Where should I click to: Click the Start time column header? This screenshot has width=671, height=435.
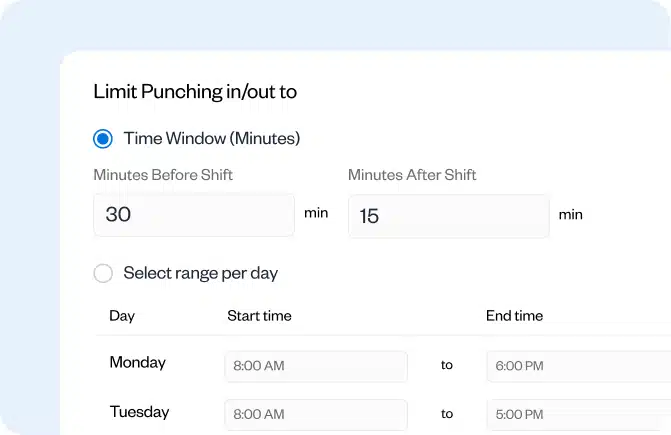click(x=259, y=316)
